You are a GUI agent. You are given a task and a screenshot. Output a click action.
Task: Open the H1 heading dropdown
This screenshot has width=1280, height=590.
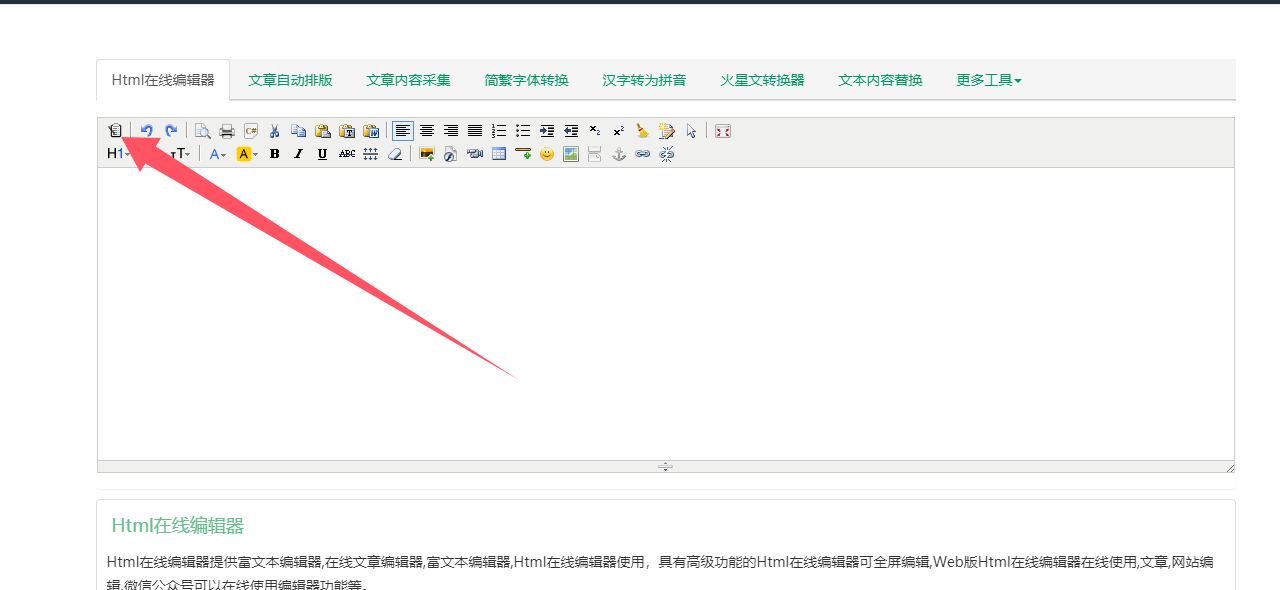(x=117, y=154)
